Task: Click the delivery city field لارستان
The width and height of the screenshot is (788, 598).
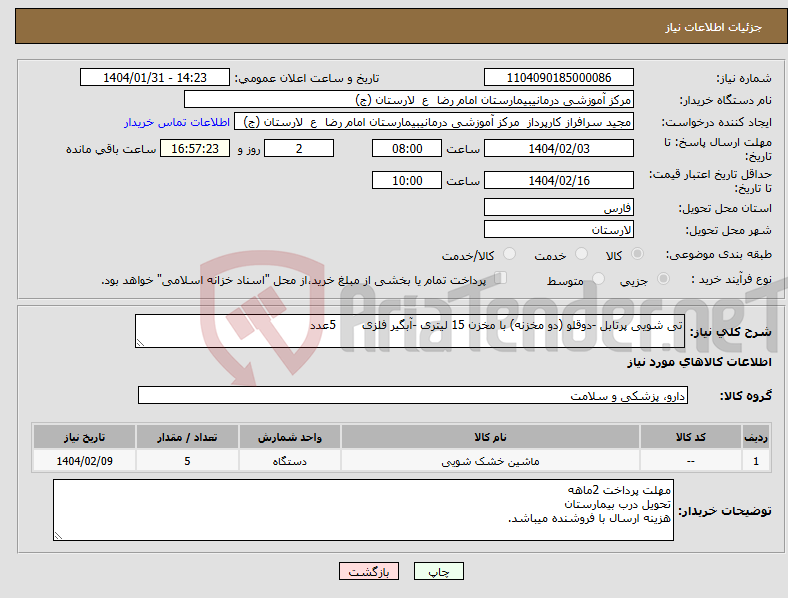Action: [559, 229]
